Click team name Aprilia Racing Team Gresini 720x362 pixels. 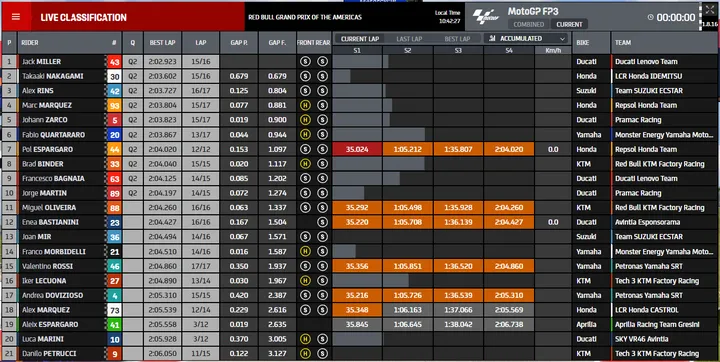658,325
